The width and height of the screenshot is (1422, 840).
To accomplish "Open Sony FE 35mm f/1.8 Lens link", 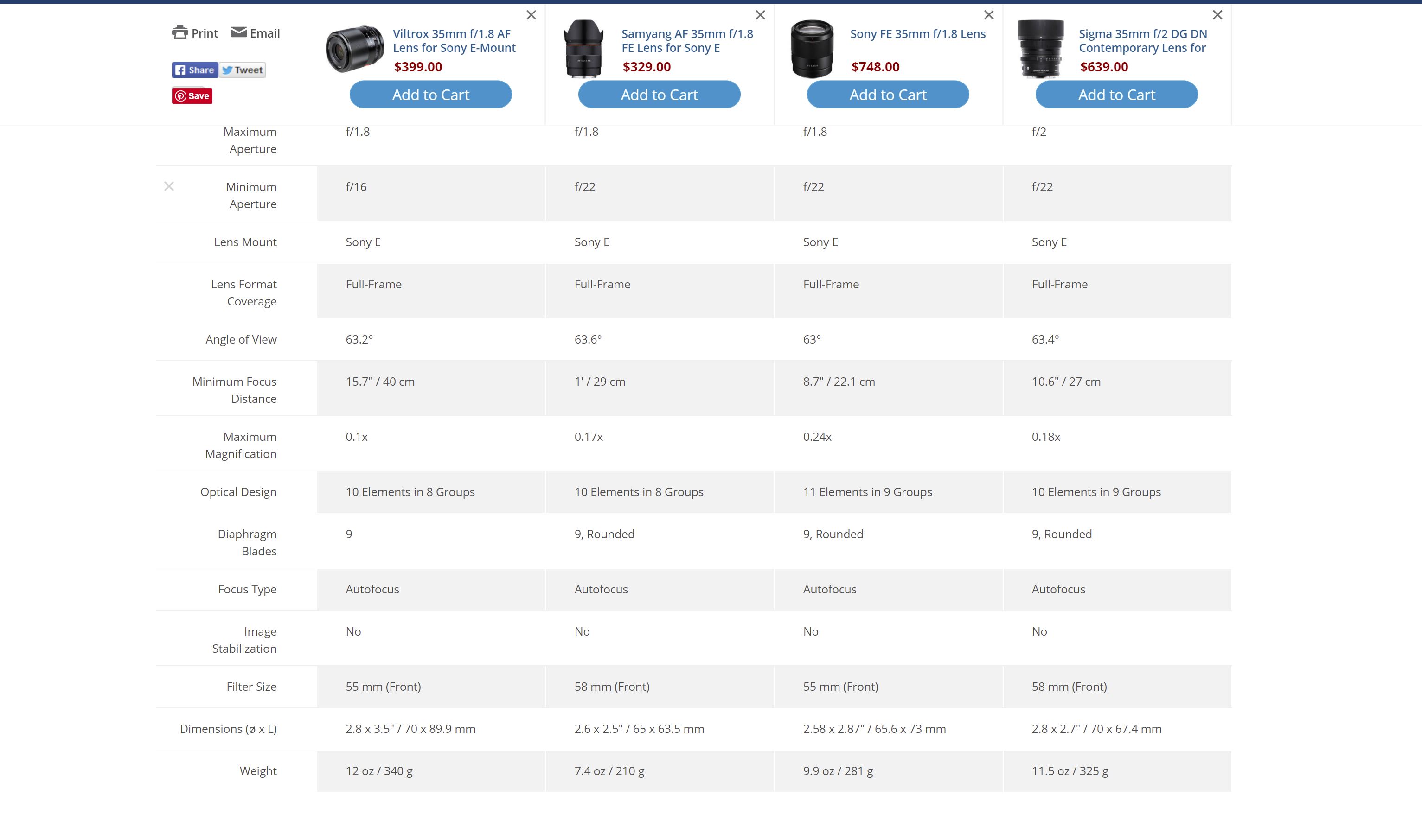I will click(917, 34).
